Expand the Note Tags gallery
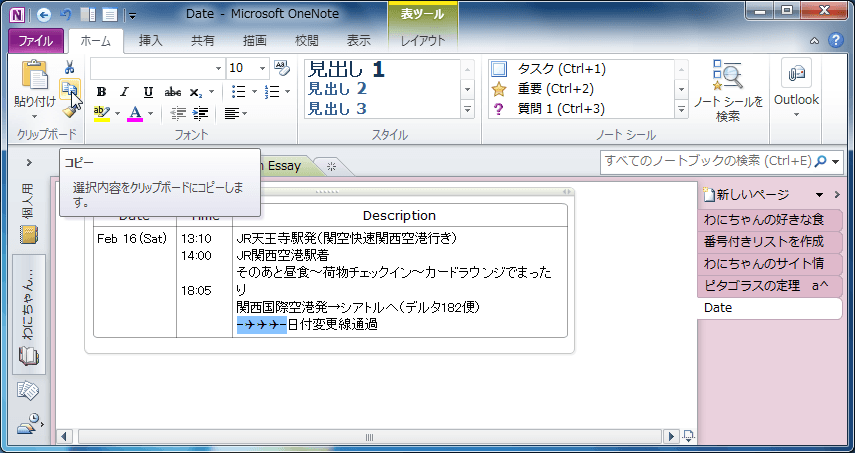 (x=682, y=110)
